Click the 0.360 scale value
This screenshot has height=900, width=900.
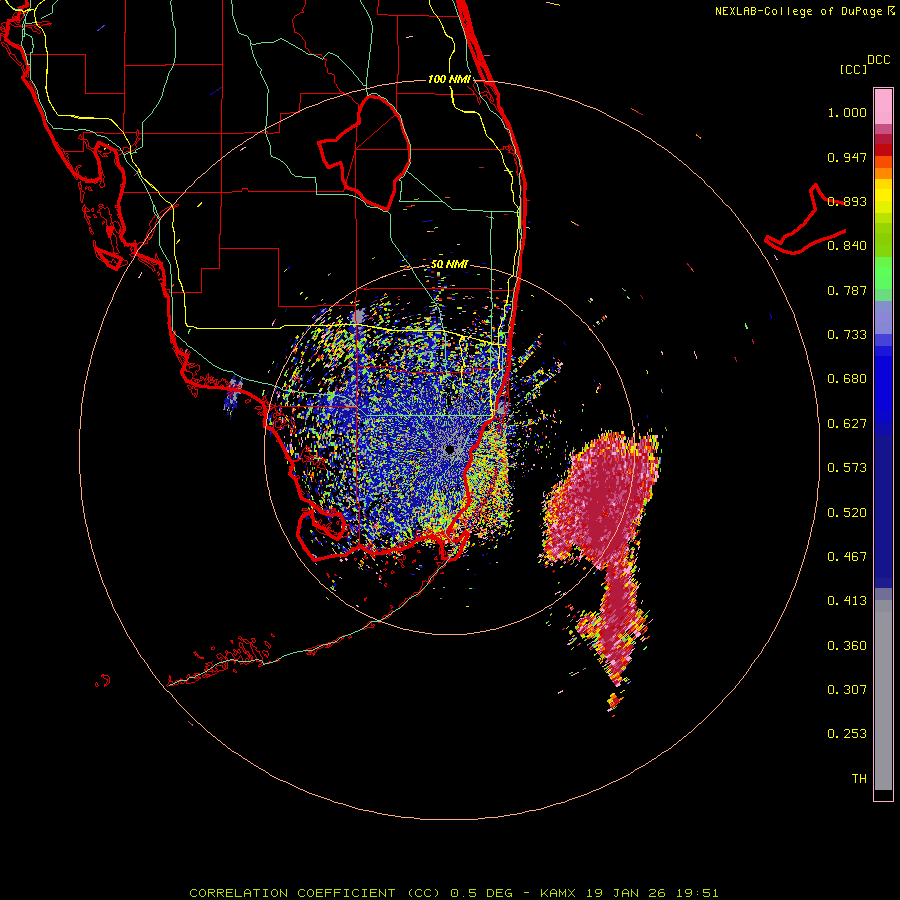[847, 646]
